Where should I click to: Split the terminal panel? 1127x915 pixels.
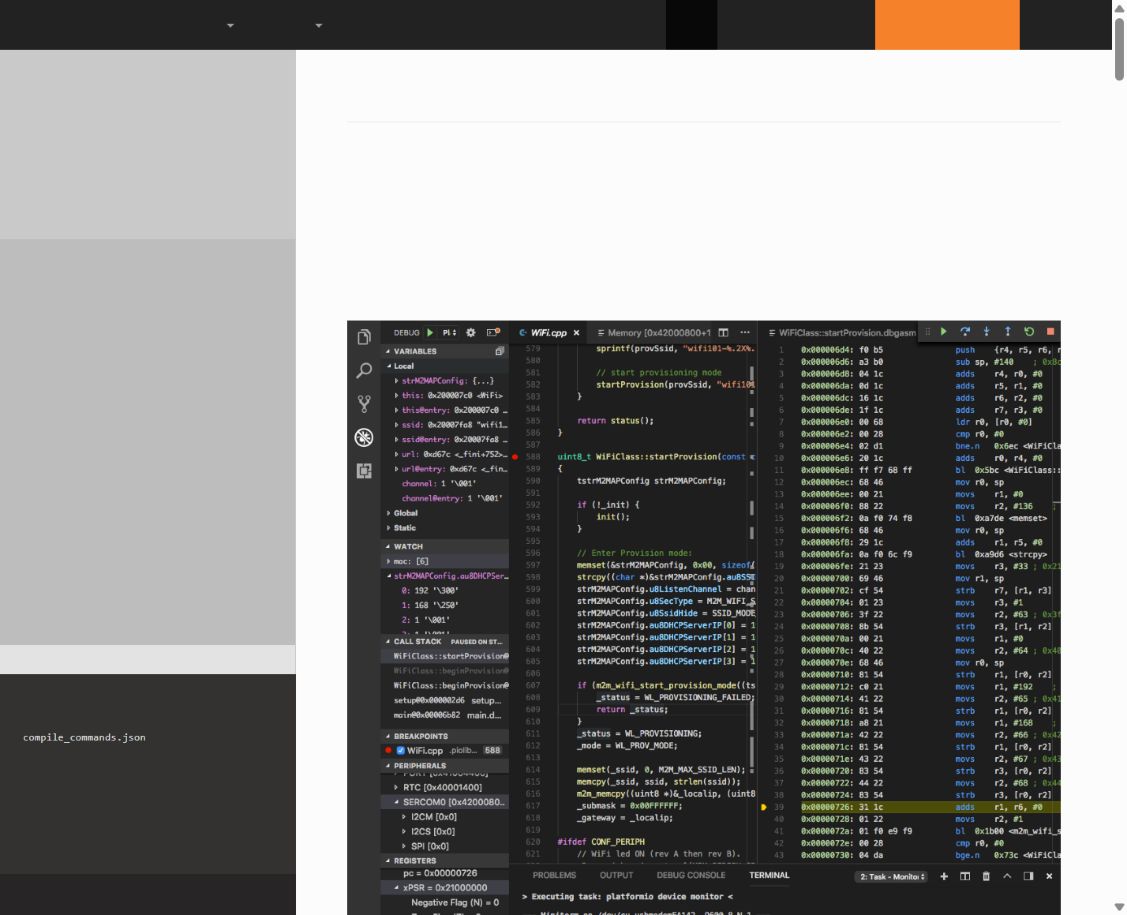965,876
